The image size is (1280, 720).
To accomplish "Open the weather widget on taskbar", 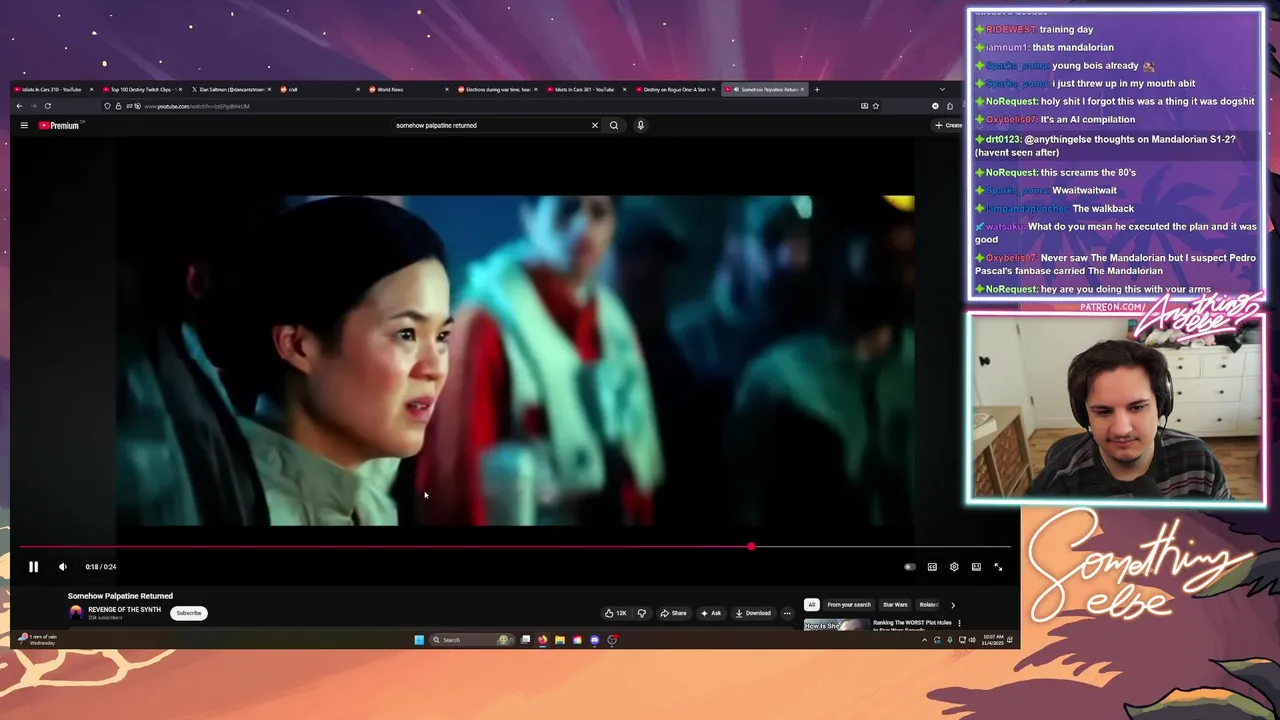I will [38, 639].
